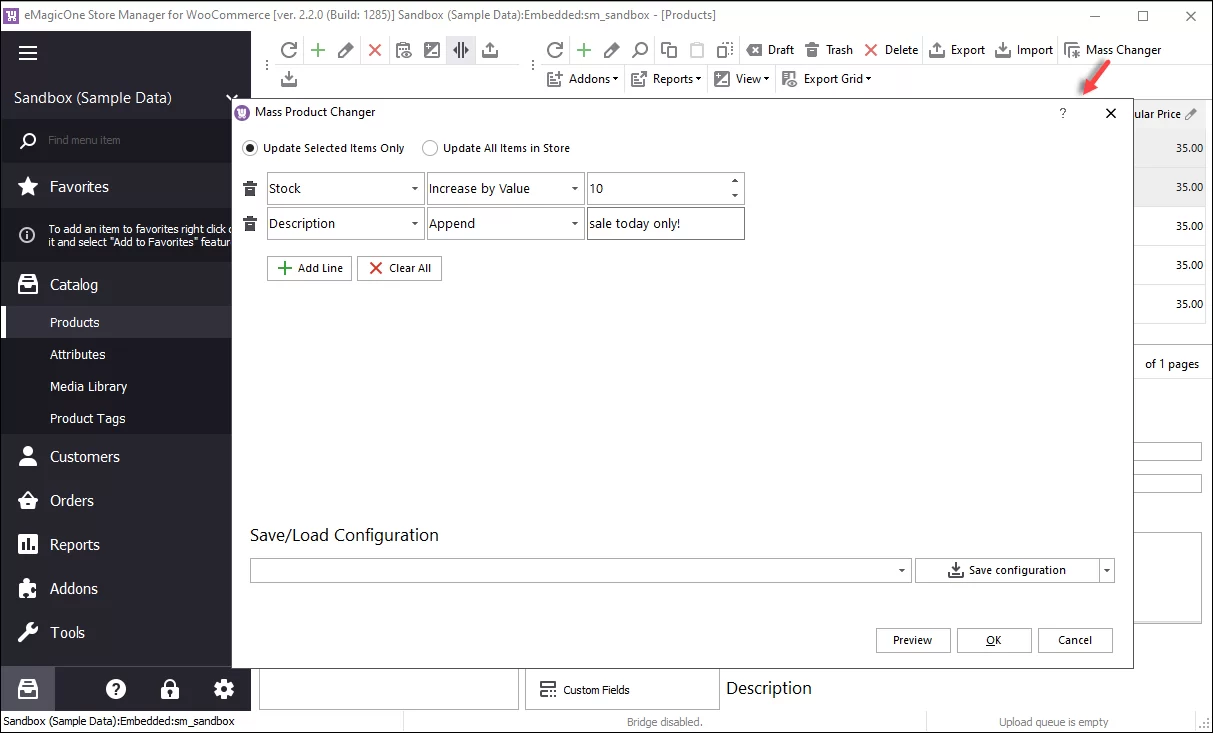Go to Orders section in sidebar
The image size is (1213, 733).
point(72,501)
